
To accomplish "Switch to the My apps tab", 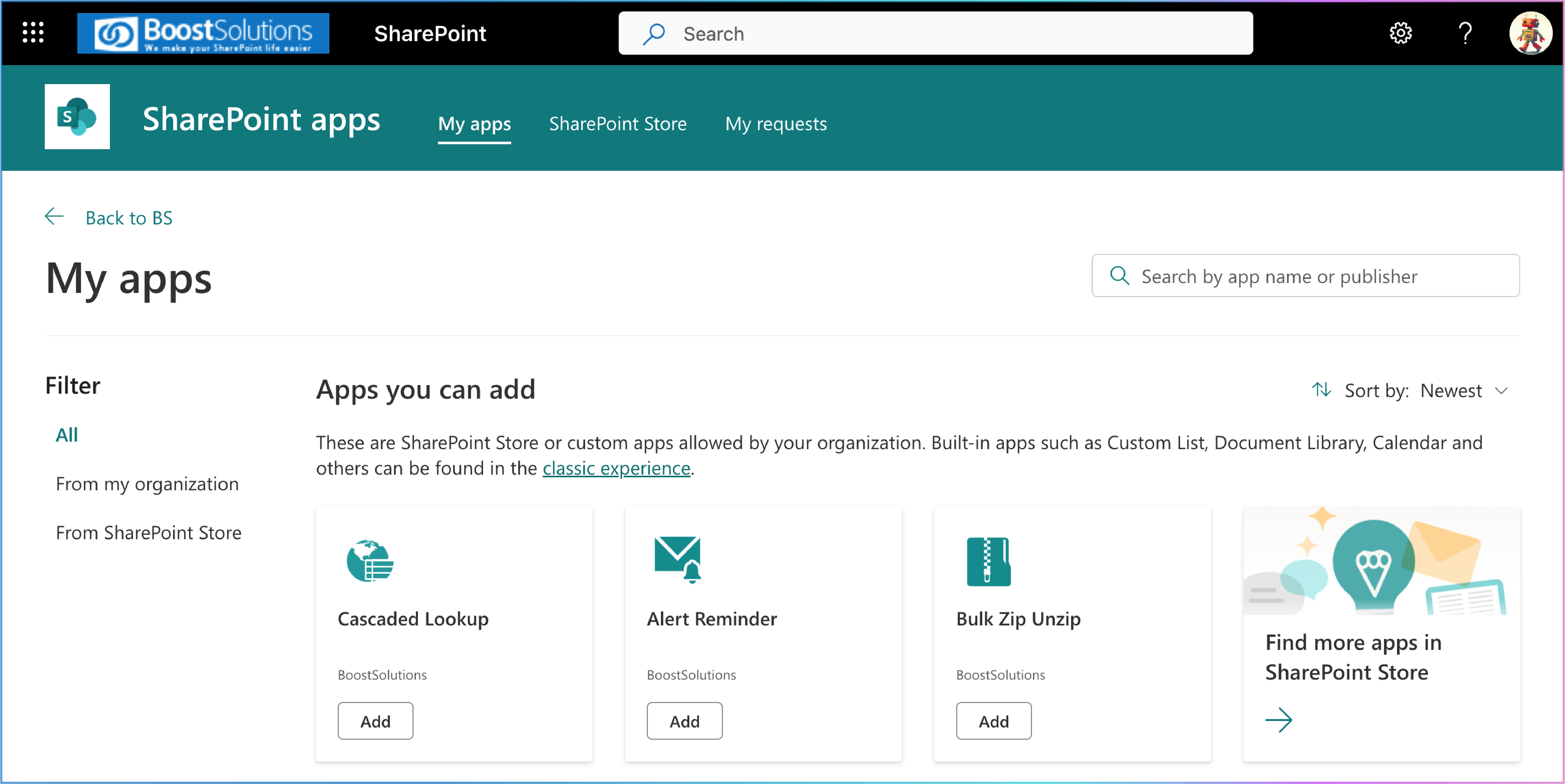I will (474, 124).
